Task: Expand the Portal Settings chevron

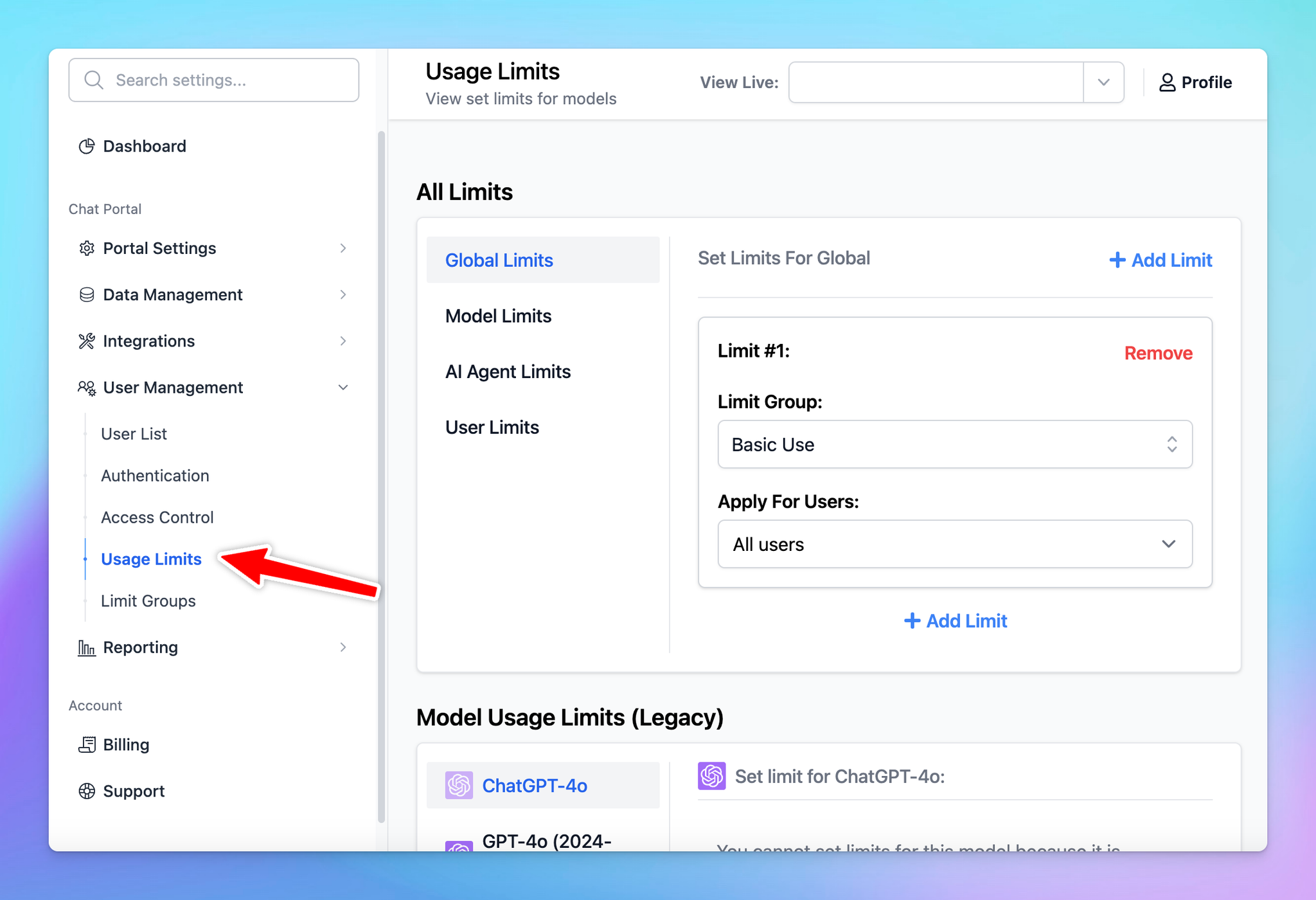Action: click(343, 248)
